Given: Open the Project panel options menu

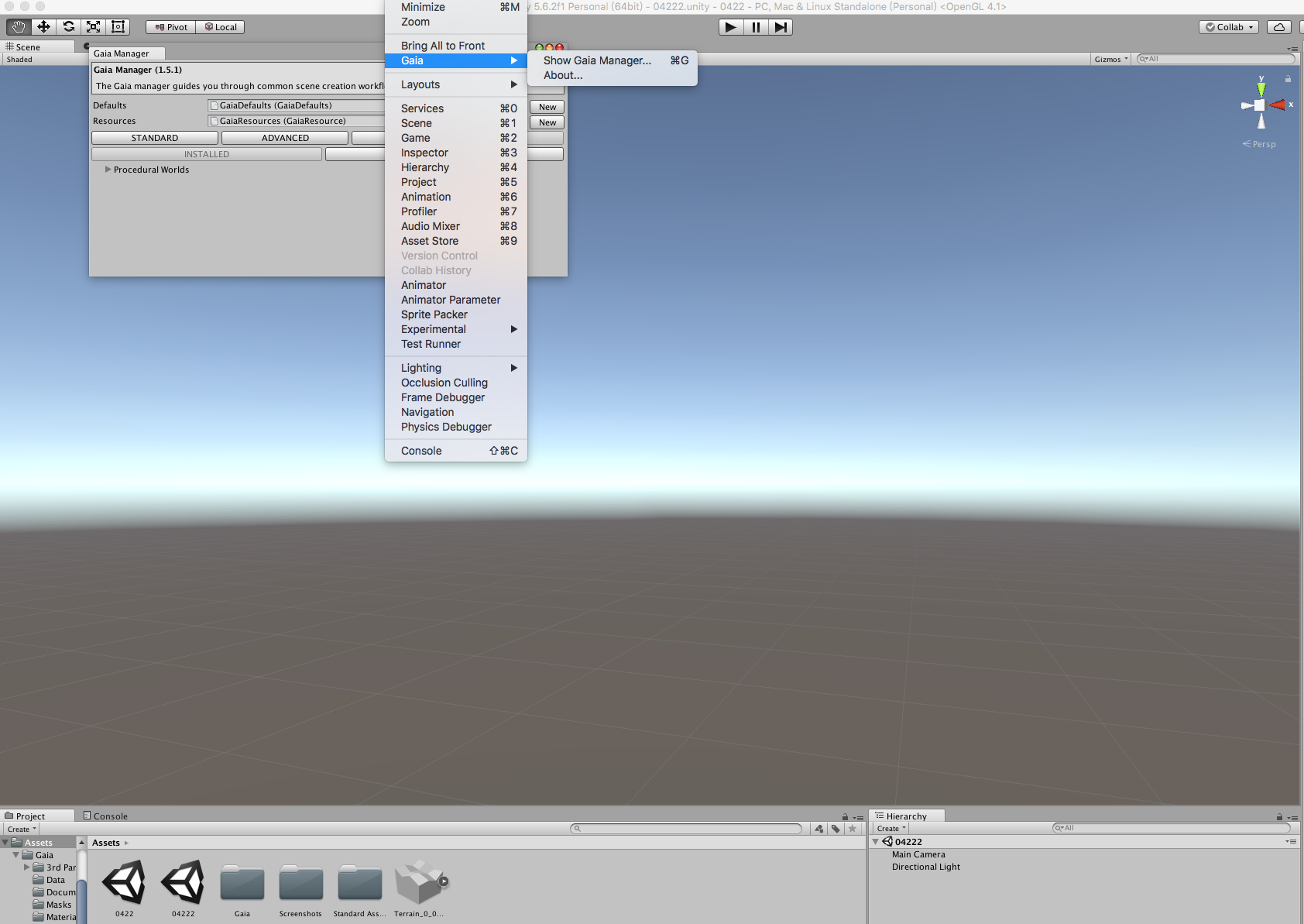Looking at the screenshot, I should click(858, 817).
